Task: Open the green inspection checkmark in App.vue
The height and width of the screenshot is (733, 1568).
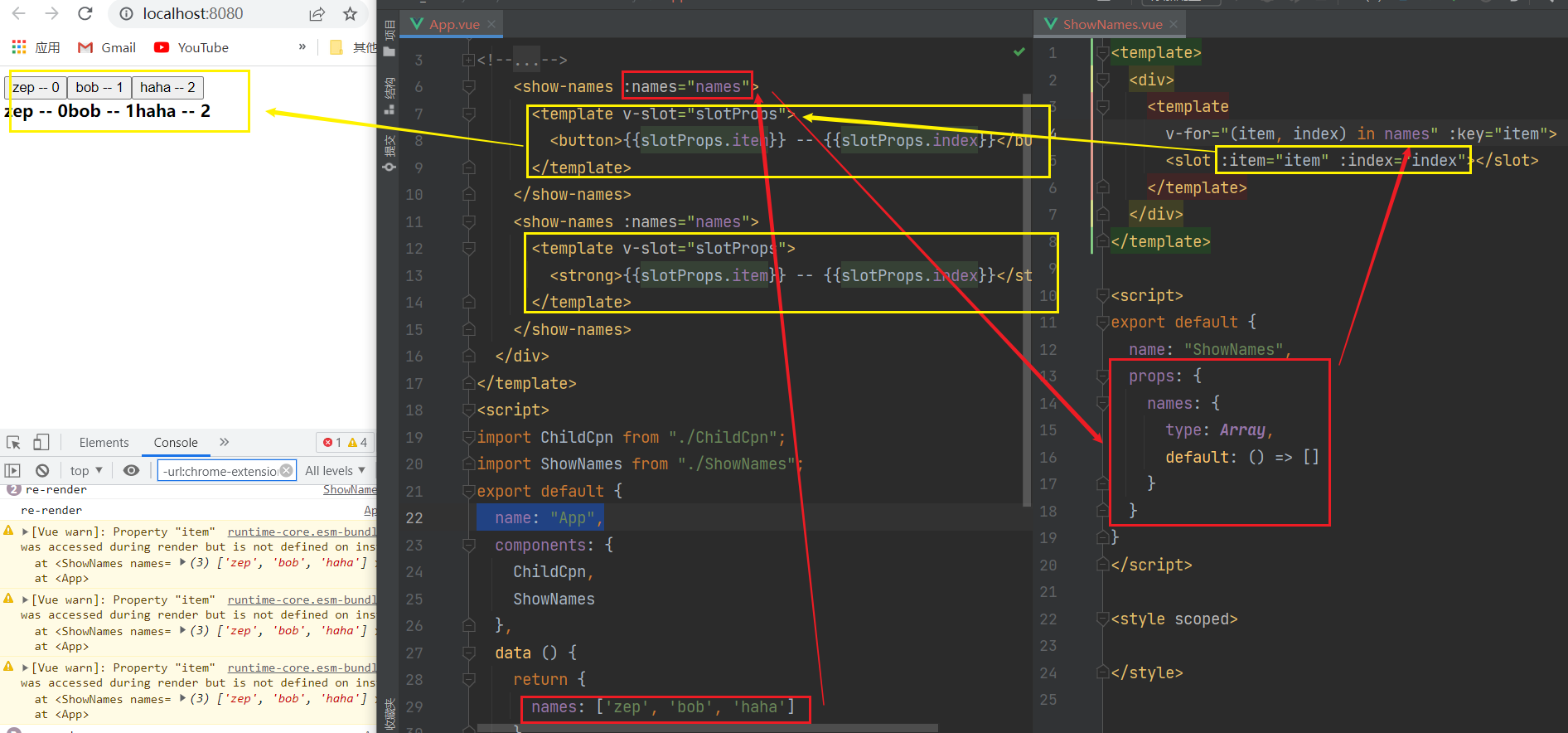Action: (x=1019, y=52)
